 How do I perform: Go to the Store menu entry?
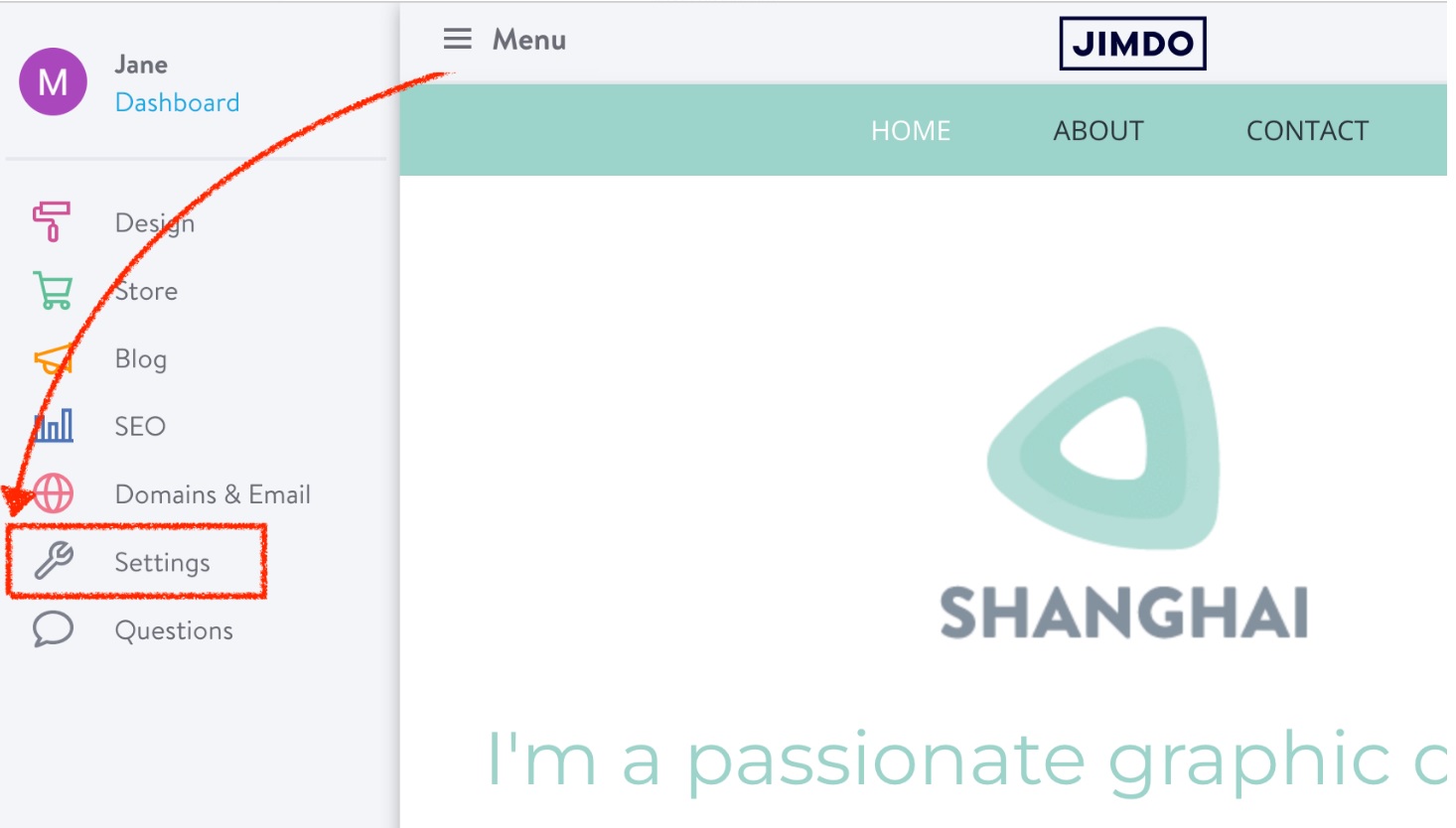(x=146, y=291)
